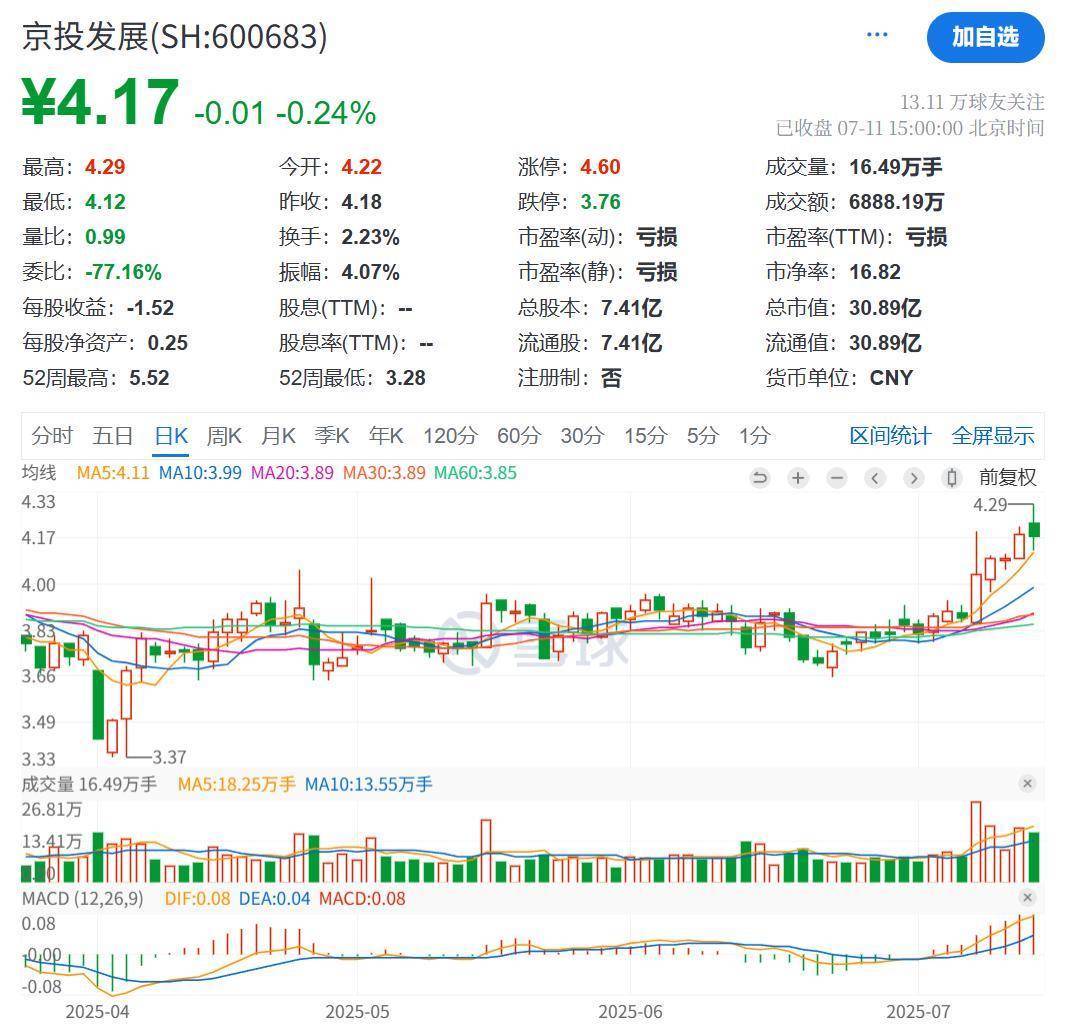Viewport: 1067px width, 1035px height.
Task: Click the DEA:0.04 value label
Action: (274, 898)
